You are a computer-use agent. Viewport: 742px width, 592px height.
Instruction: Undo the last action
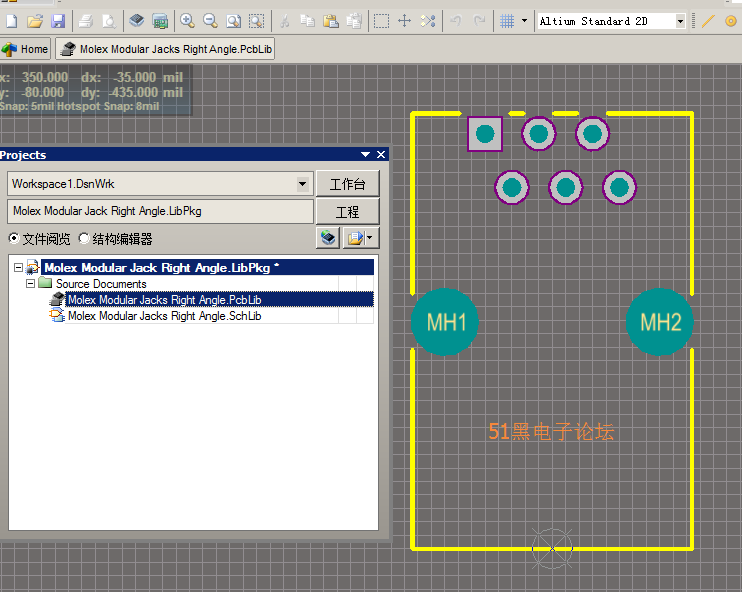click(456, 21)
